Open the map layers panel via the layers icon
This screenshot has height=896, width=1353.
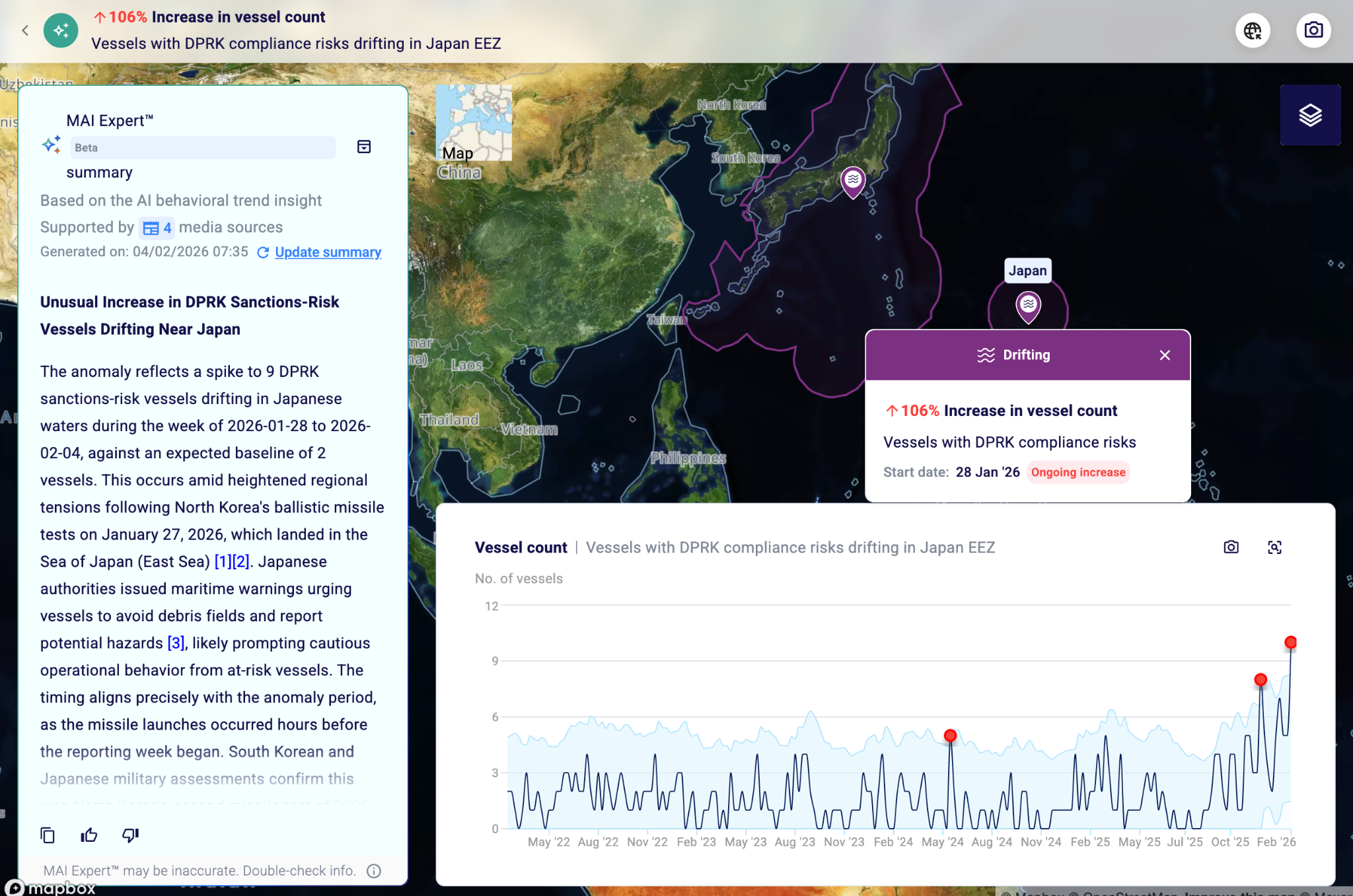pyautogui.click(x=1310, y=114)
